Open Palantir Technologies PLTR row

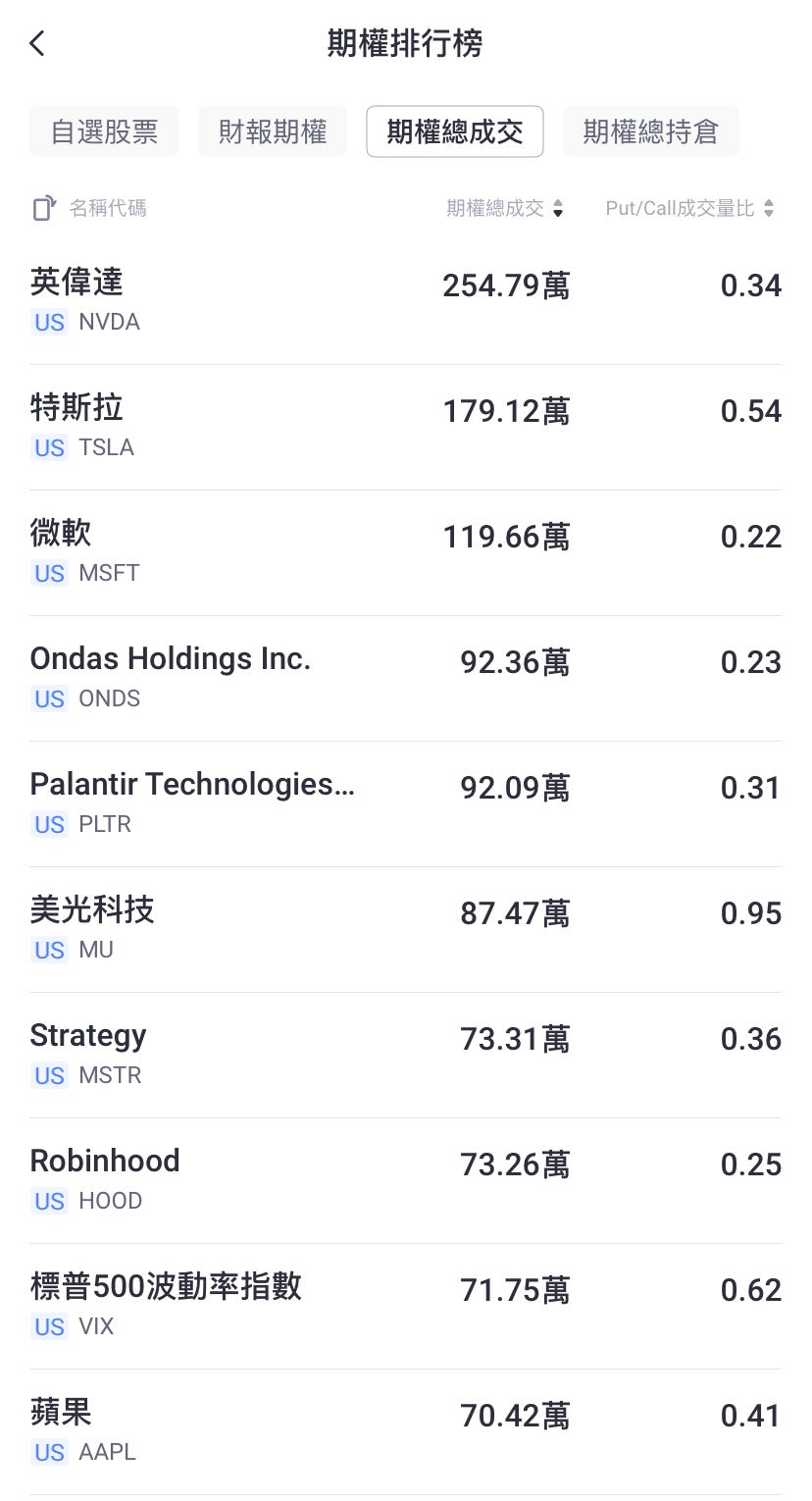pyautogui.click(x=406, y=804)
